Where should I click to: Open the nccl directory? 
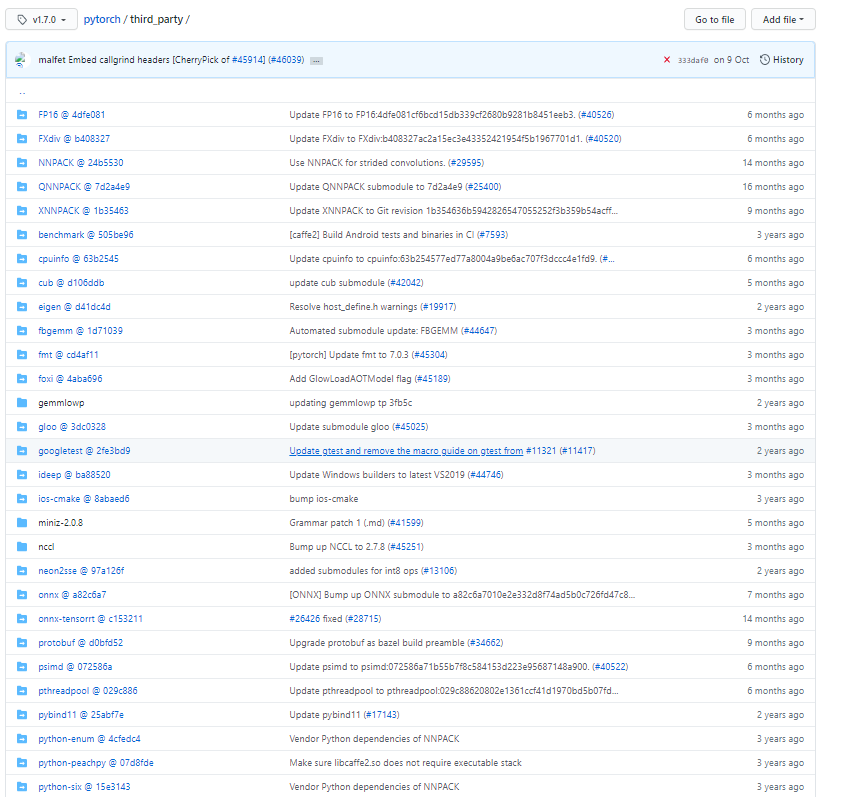46,546
